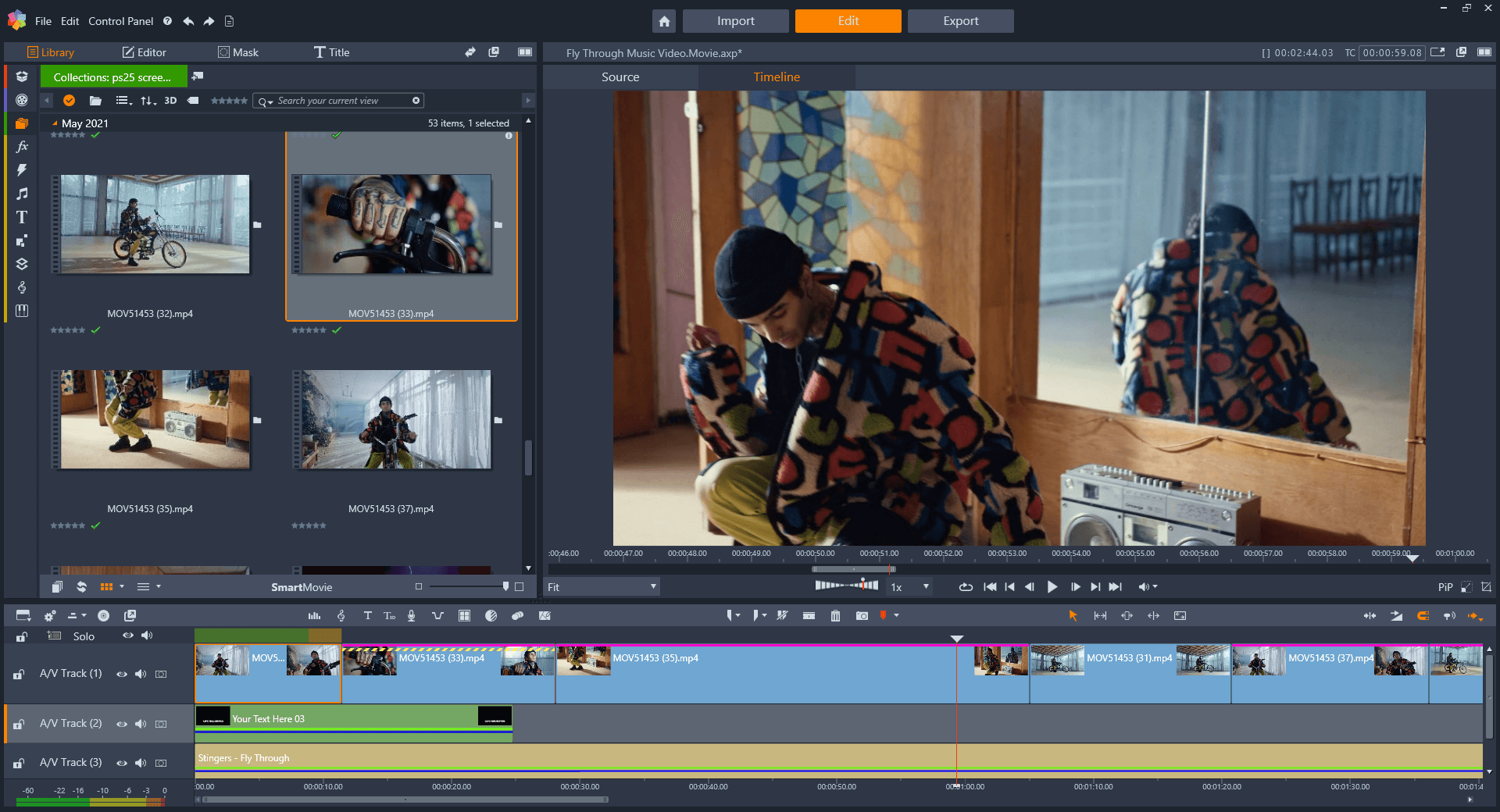Image resolution: width=1500 pixels, height=812 pixels.
Task: Toggle Solo mode for the tracks
Action: [82, 636]
